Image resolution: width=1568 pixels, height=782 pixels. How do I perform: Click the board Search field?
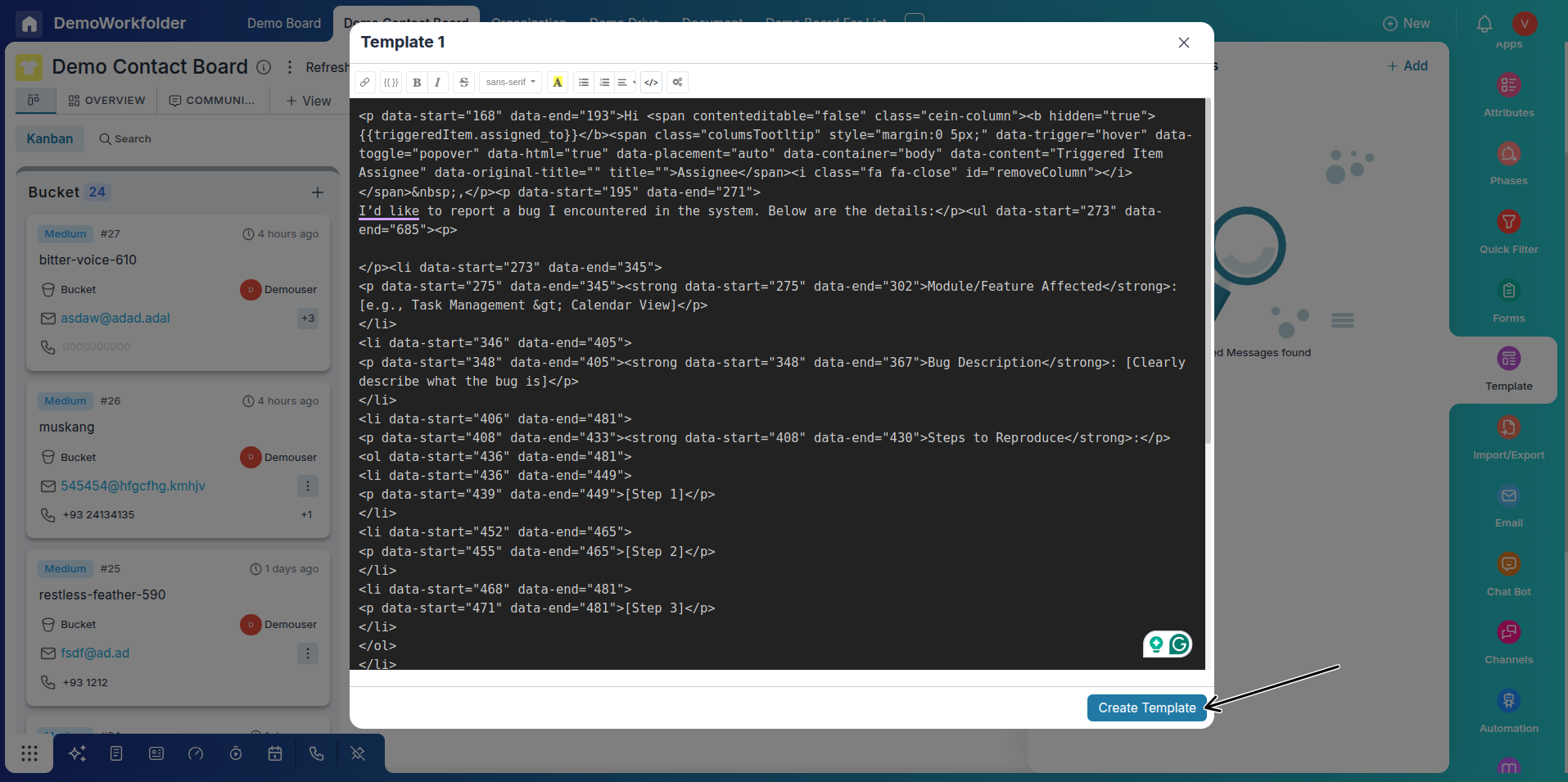125,138
